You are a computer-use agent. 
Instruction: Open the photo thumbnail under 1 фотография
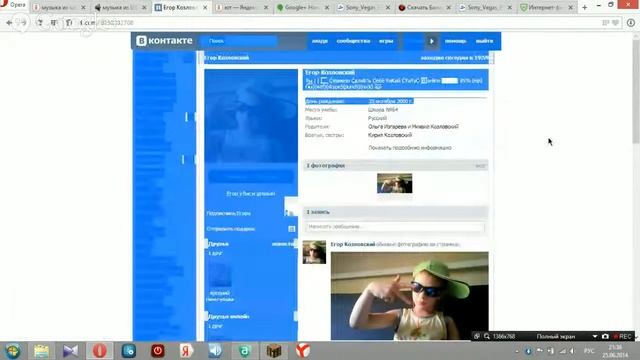tap(394, 183)
